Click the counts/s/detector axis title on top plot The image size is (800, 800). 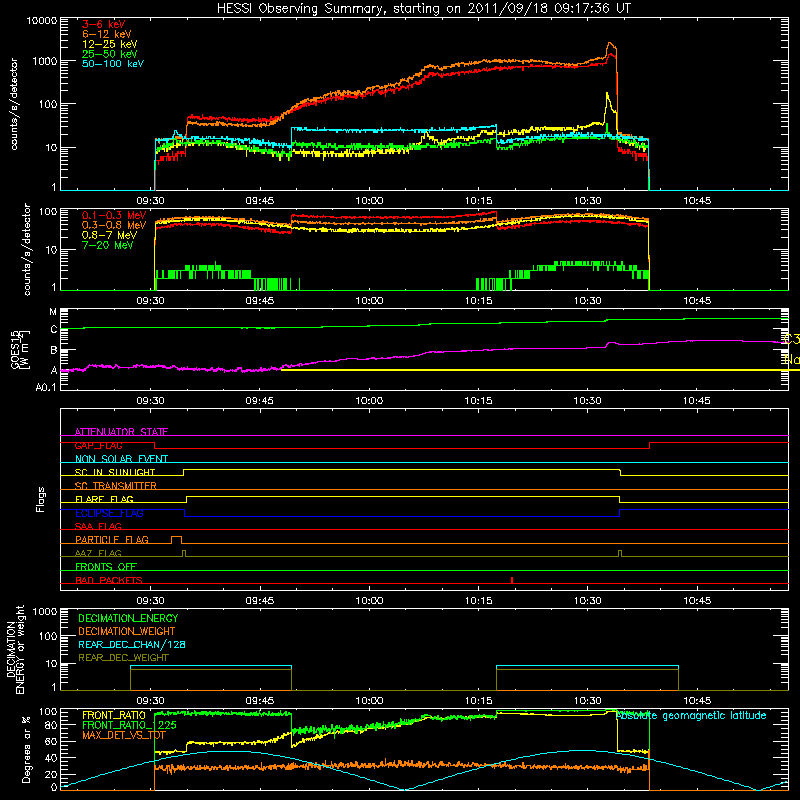(14, 104)
